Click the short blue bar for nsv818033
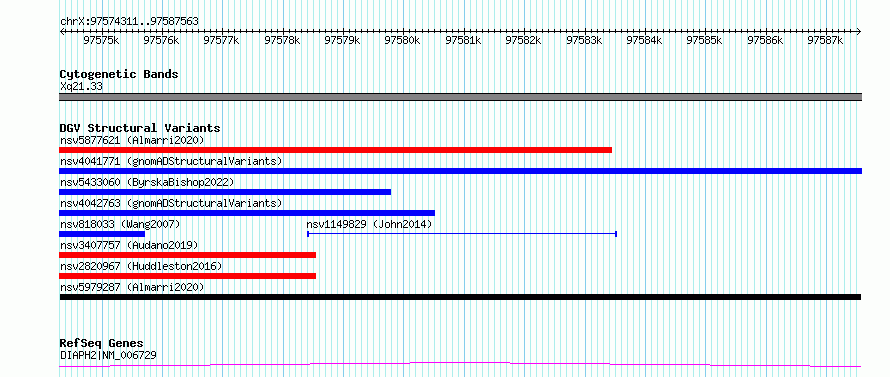Viewport: 890px width, 377px height. click(102, 234)
